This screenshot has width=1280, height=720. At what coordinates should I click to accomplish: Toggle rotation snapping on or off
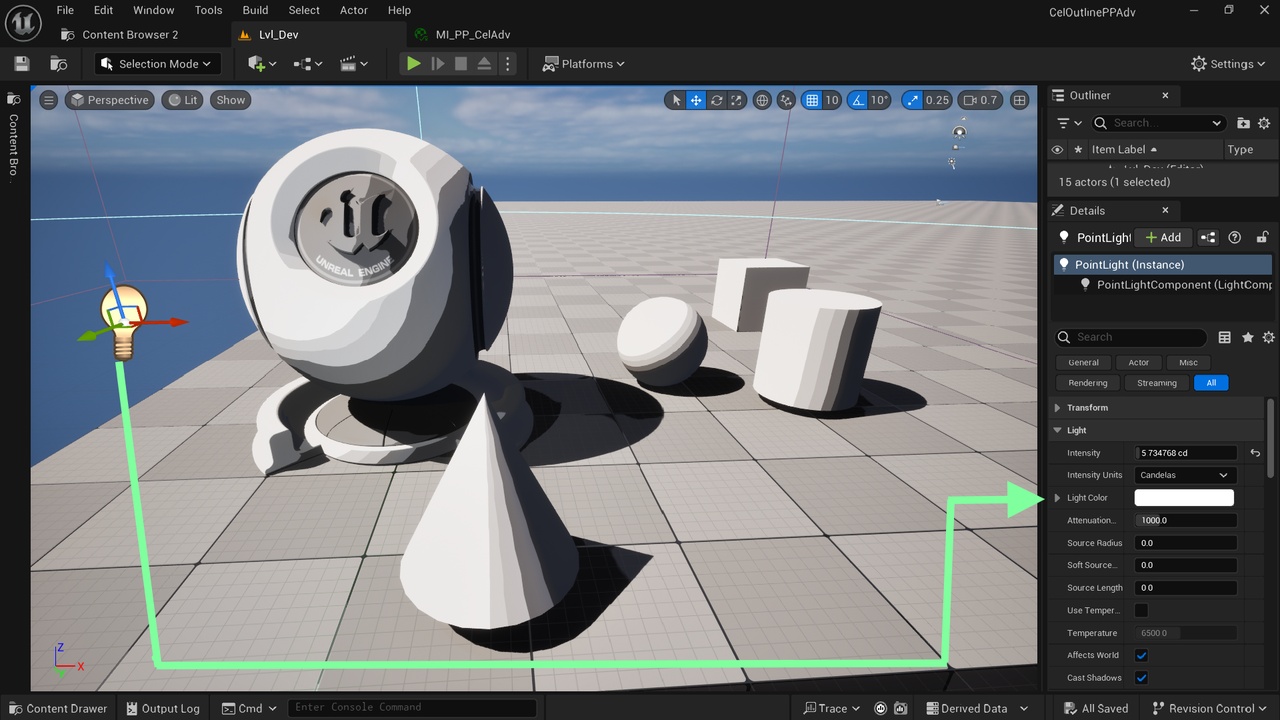point(857,100)
